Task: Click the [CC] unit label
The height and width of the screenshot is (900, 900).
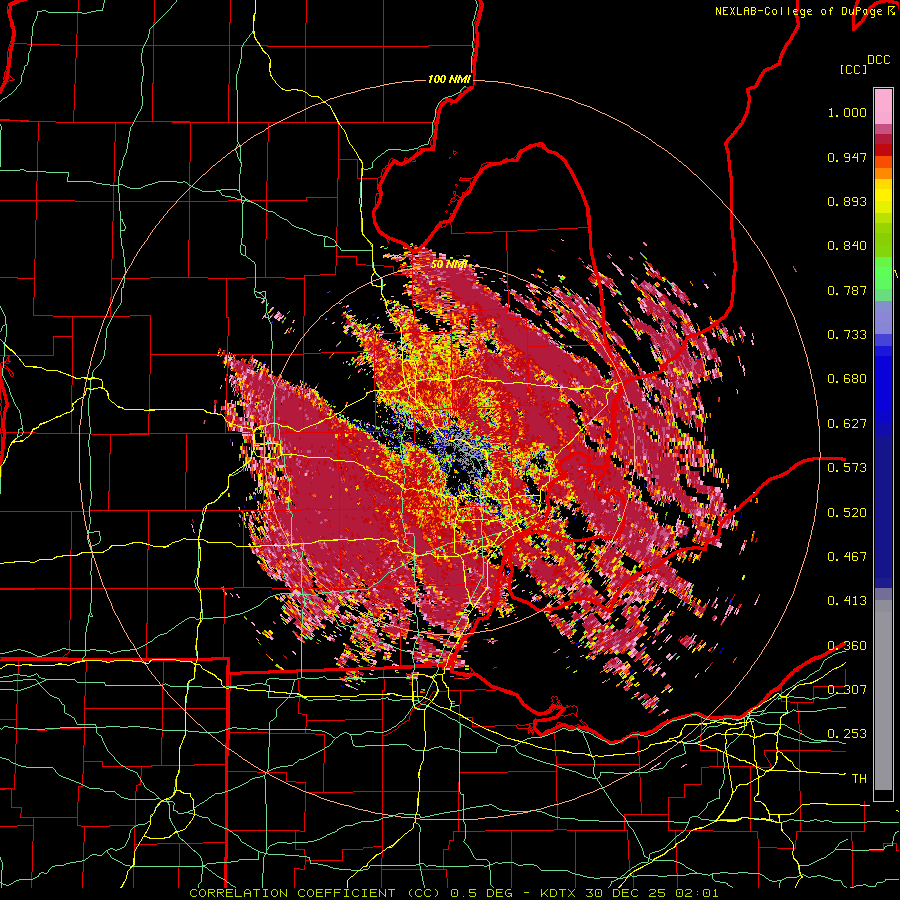Action: (853, 69)
